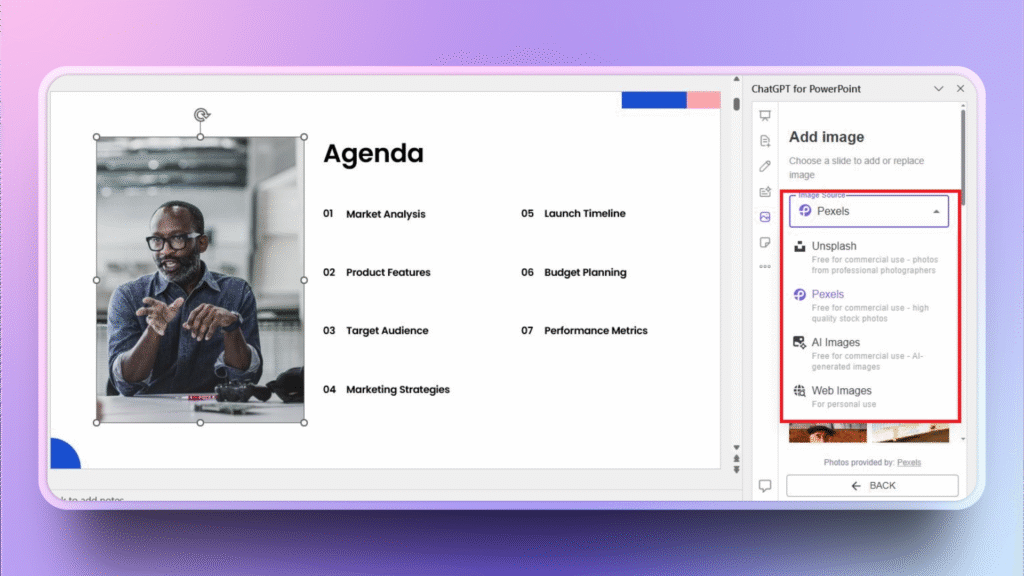The image size is (1024, 576).
Task: Close the ChatGPT for PowerPoint pane
Action: 961,89
